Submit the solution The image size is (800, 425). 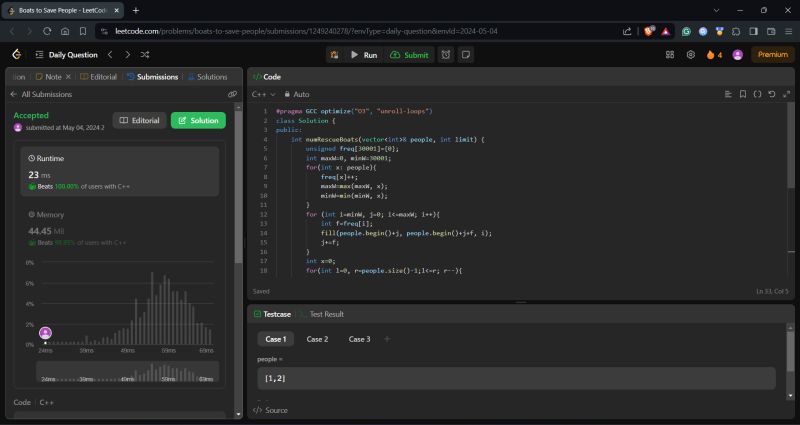click(409, 55)
